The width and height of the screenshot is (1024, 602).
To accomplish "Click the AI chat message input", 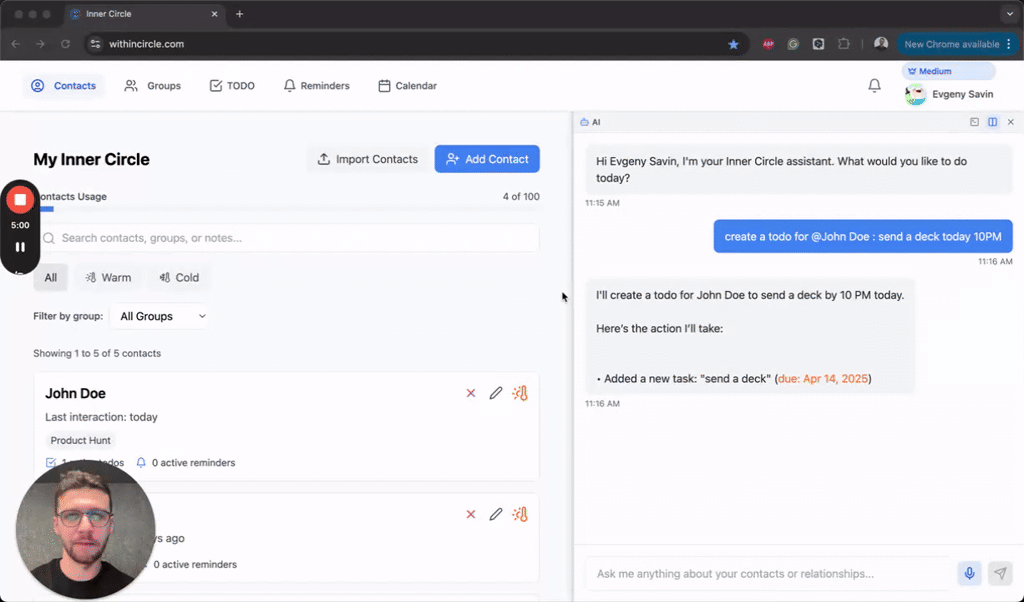I will (769, 573).
